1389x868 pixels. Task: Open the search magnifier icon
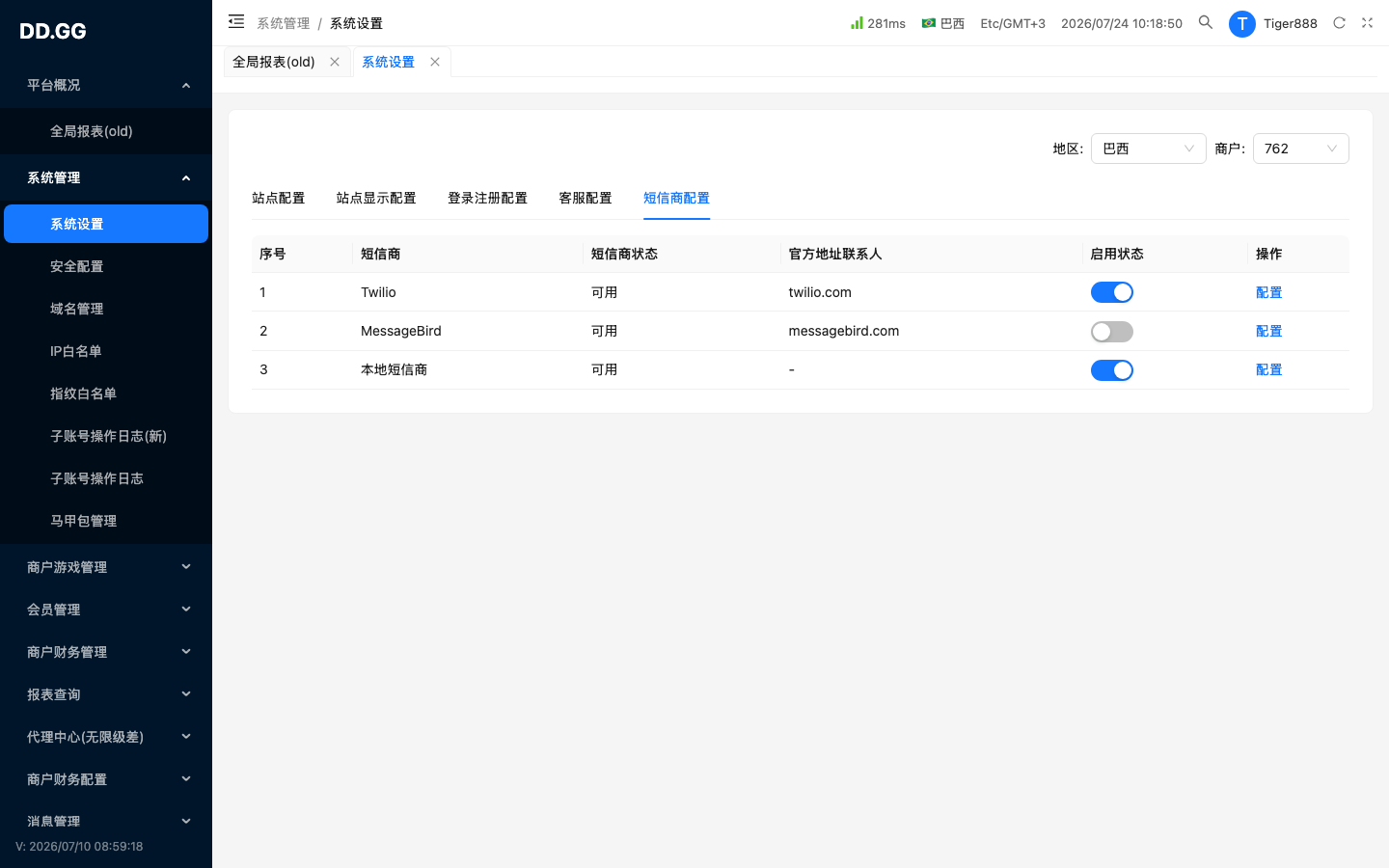coord(1206,22)
